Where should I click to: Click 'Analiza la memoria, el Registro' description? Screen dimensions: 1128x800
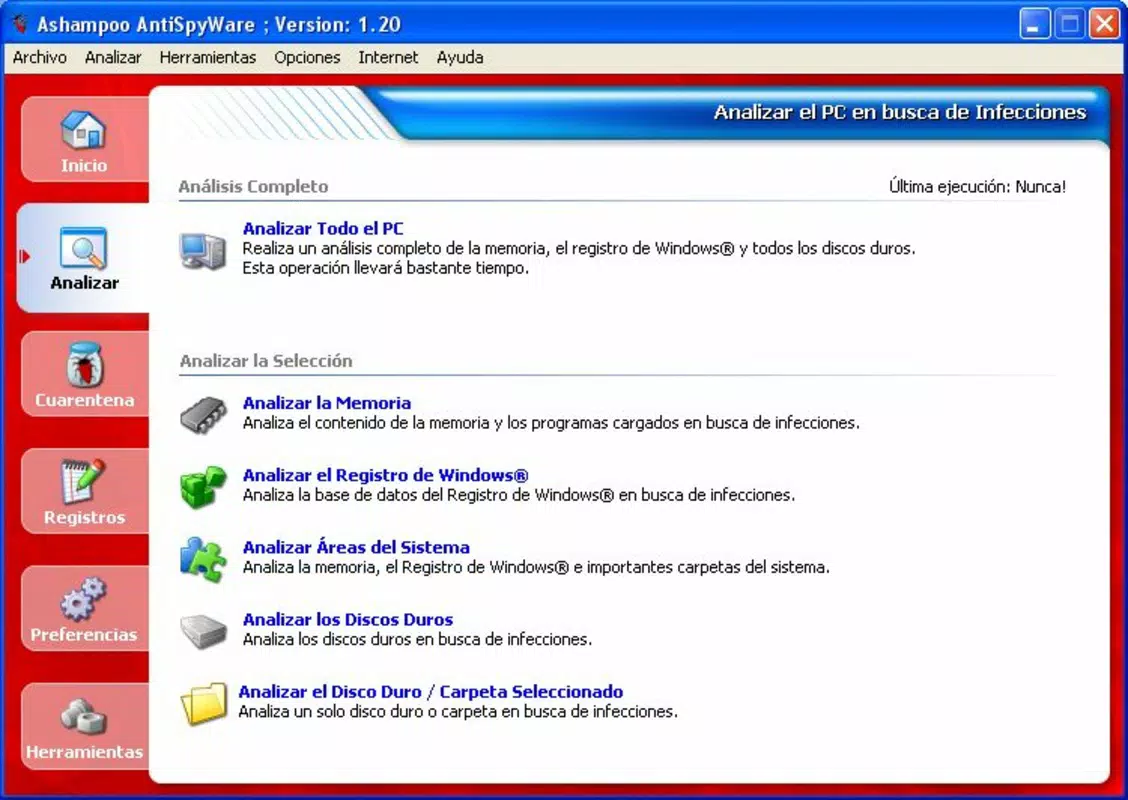point(536,568)
